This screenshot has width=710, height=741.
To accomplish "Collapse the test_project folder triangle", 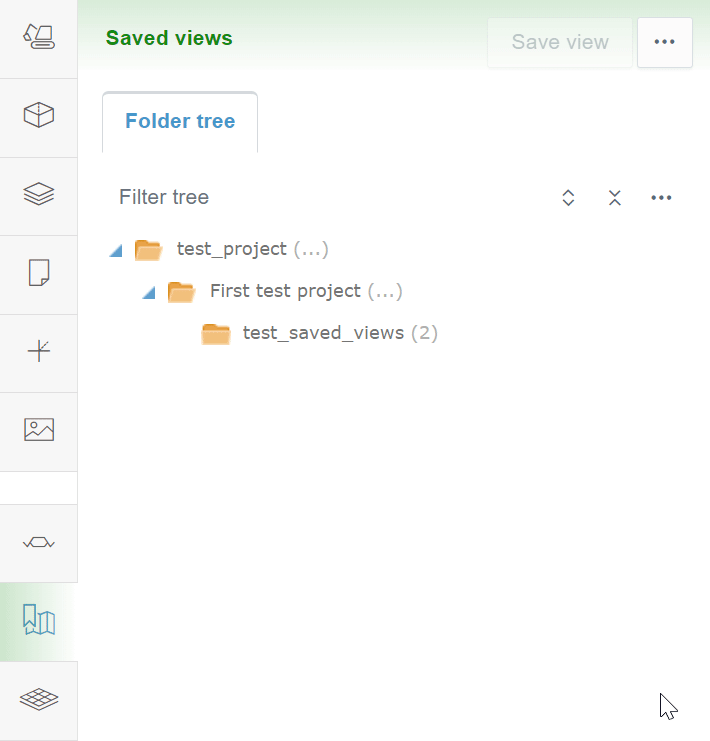I will click(x=116, y=250).
